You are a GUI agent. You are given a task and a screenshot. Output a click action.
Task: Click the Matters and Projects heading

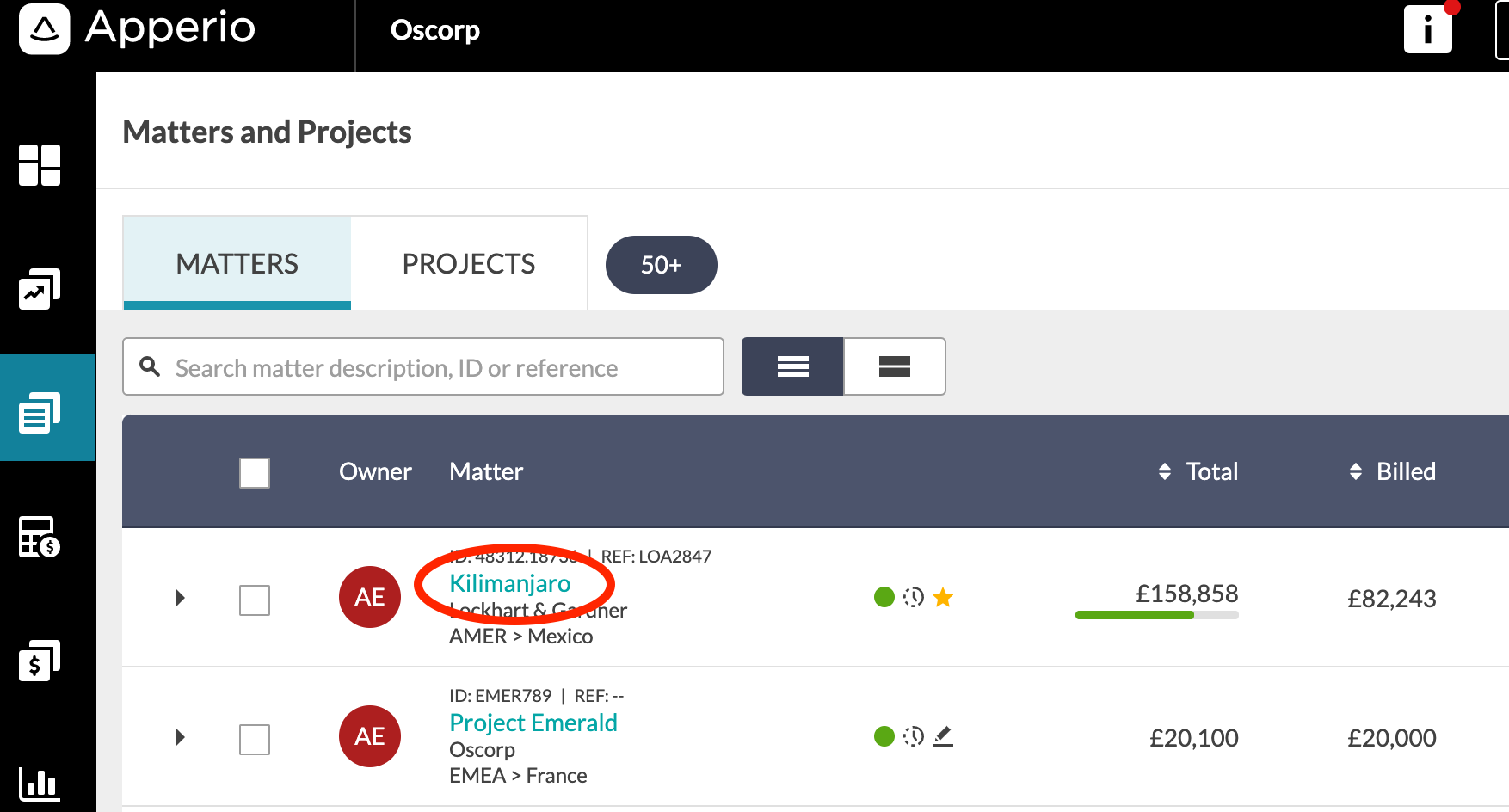point(267,132)
